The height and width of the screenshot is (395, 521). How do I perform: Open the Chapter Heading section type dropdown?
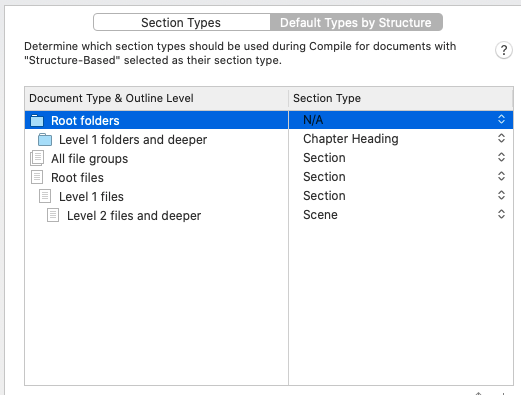coord(501,138)
